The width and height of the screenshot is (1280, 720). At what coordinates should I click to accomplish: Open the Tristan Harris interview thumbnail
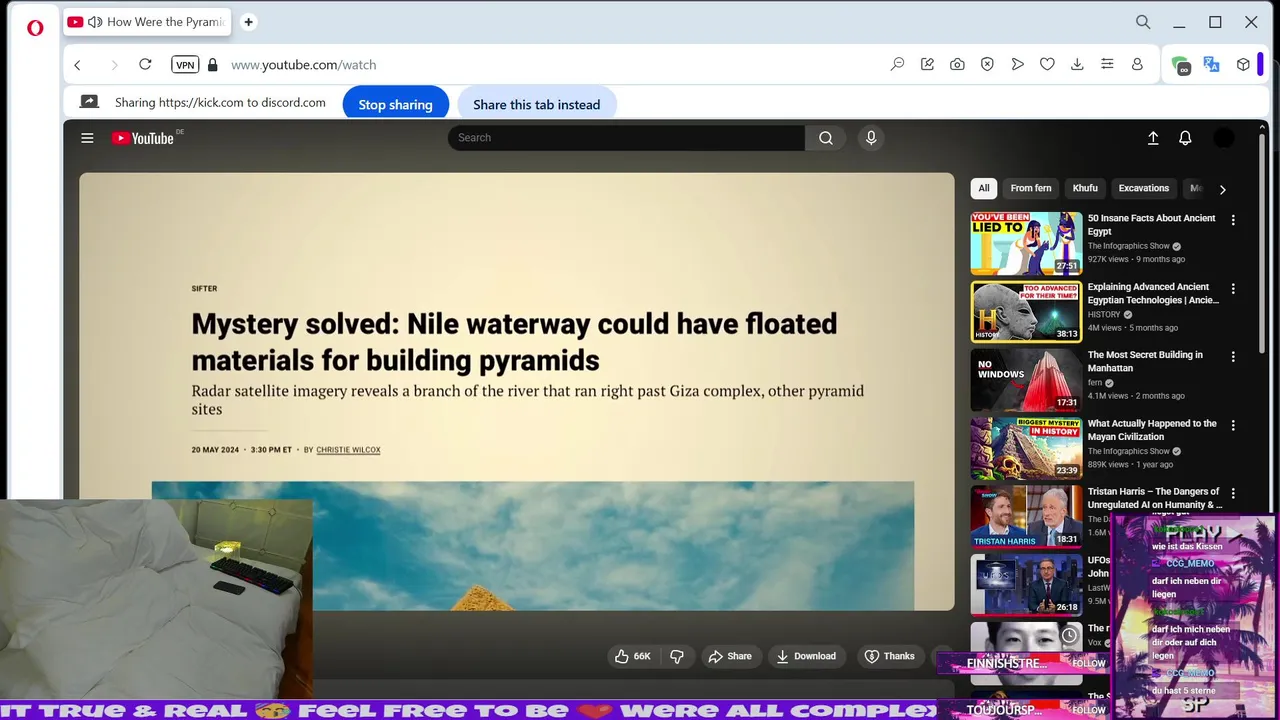[x=1026, y=516]
